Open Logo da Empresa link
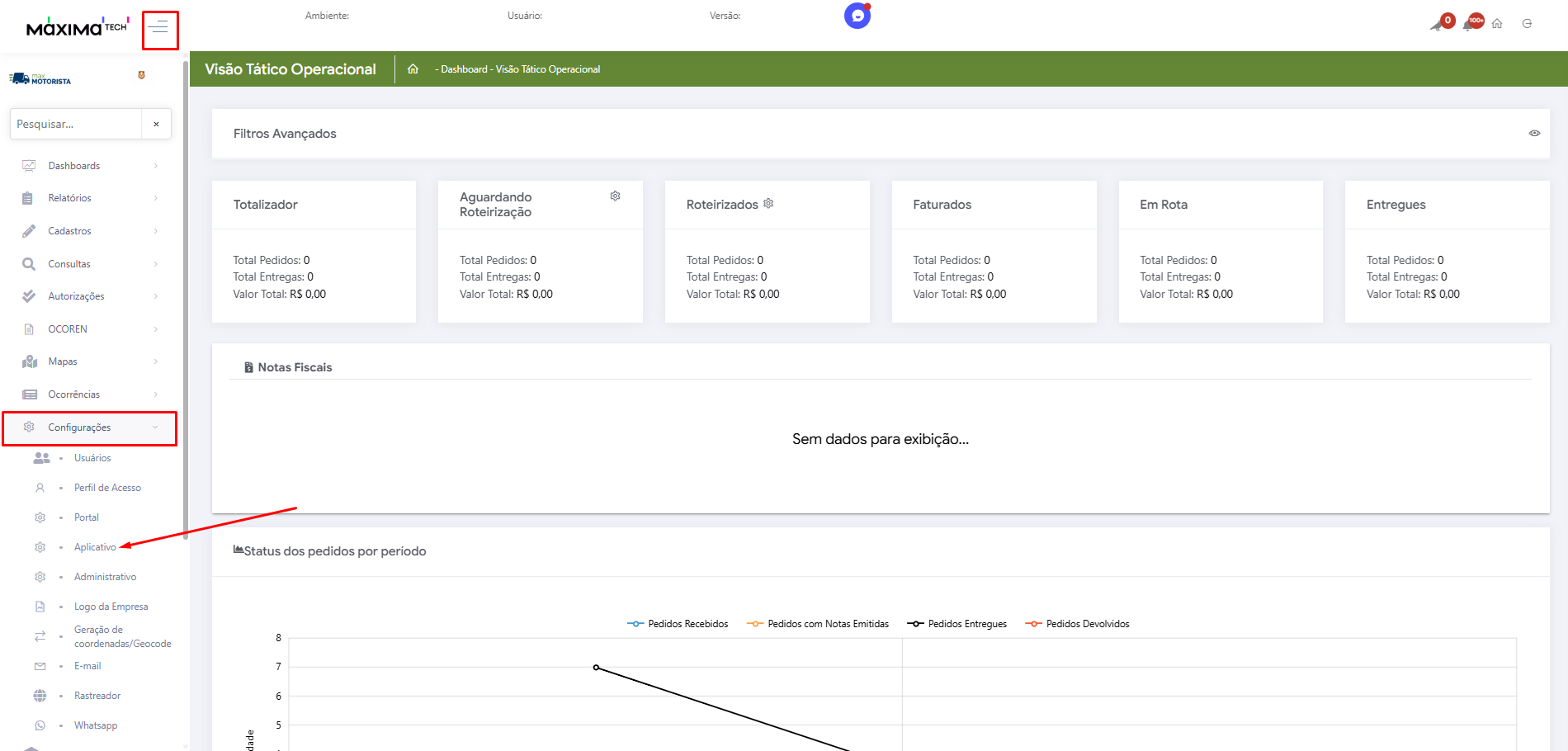The width and height of the screenshot is (1568, 751). tap(111, 607)
